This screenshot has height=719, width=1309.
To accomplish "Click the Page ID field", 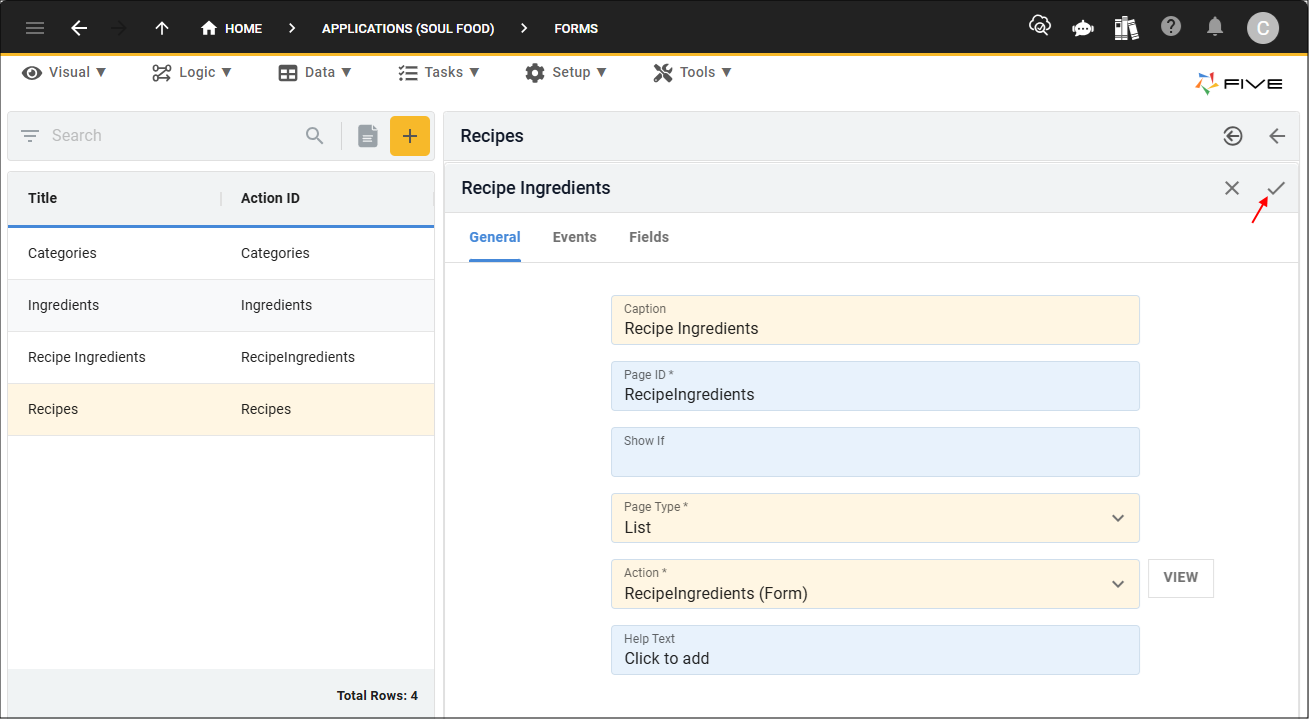I will pyautogui.click(x=875, y=386).
